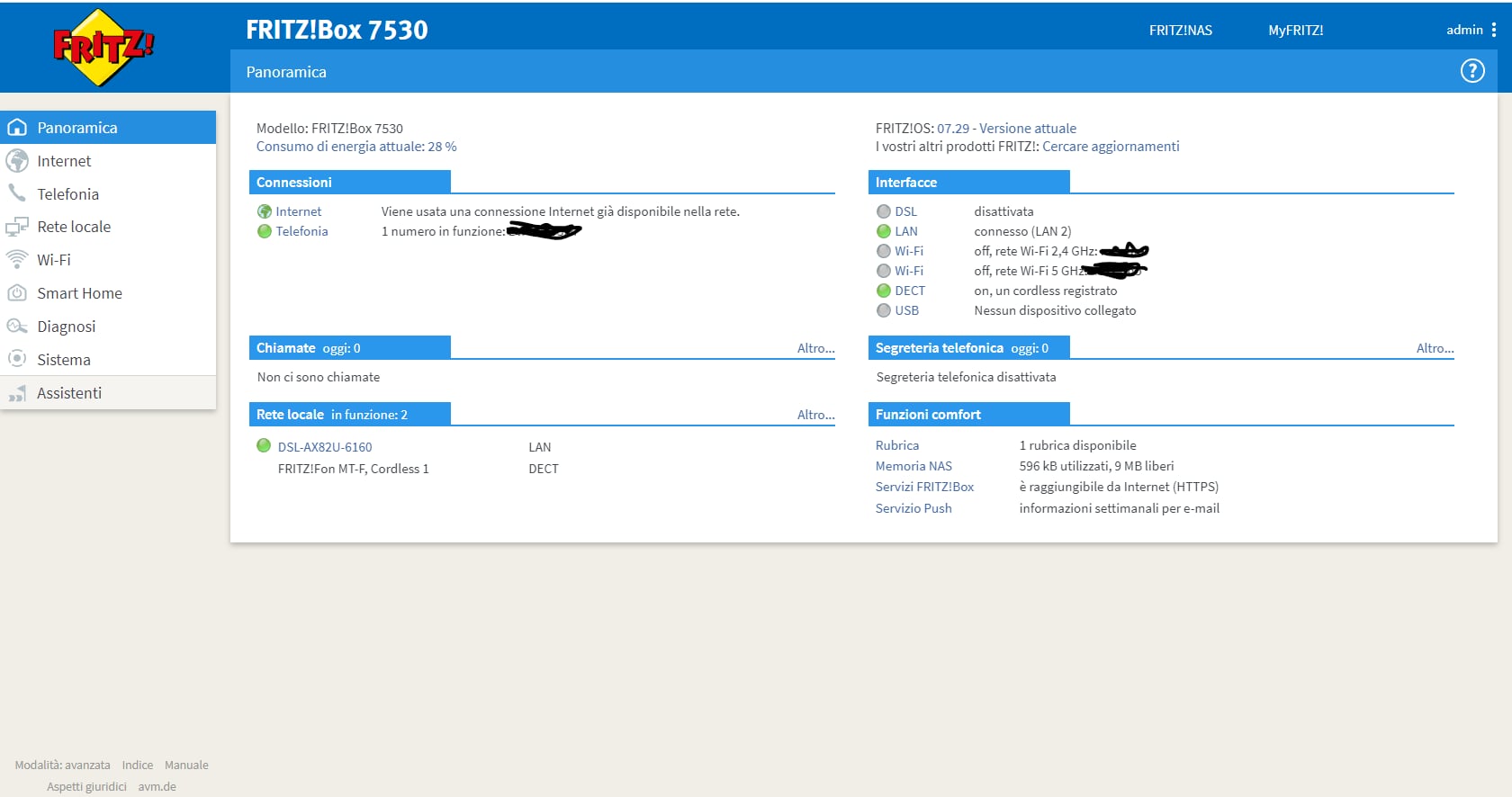
Task: Open the Indice footer link
Action: pos(138,766)
